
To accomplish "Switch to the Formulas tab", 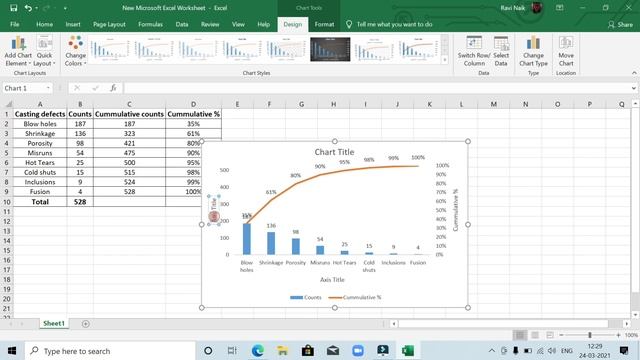I will (150, 24).
